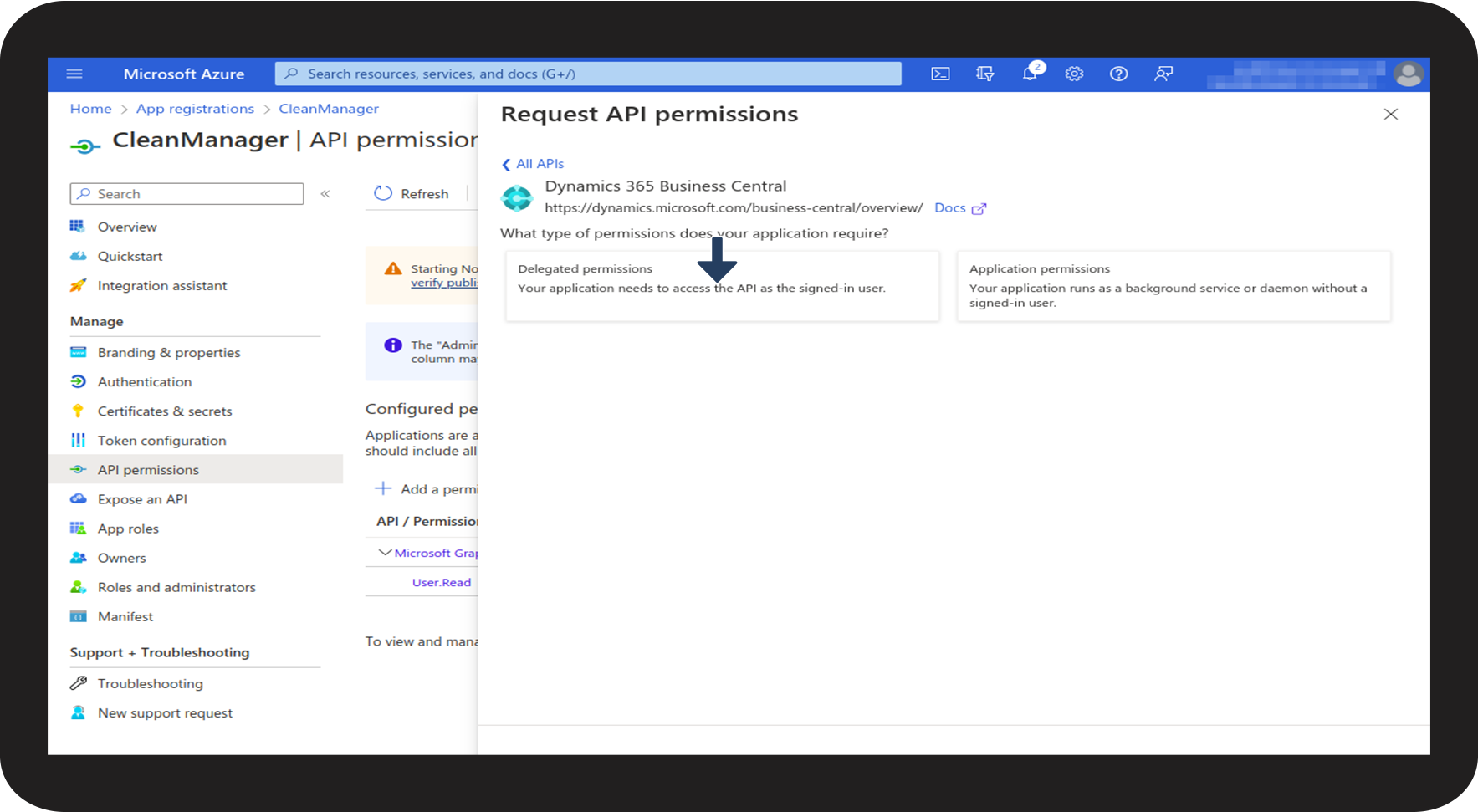Image resolution: width=1478 pixels, height=812 pixels.
Task: Open the portal Settings gear
Action: point(1074,74)
